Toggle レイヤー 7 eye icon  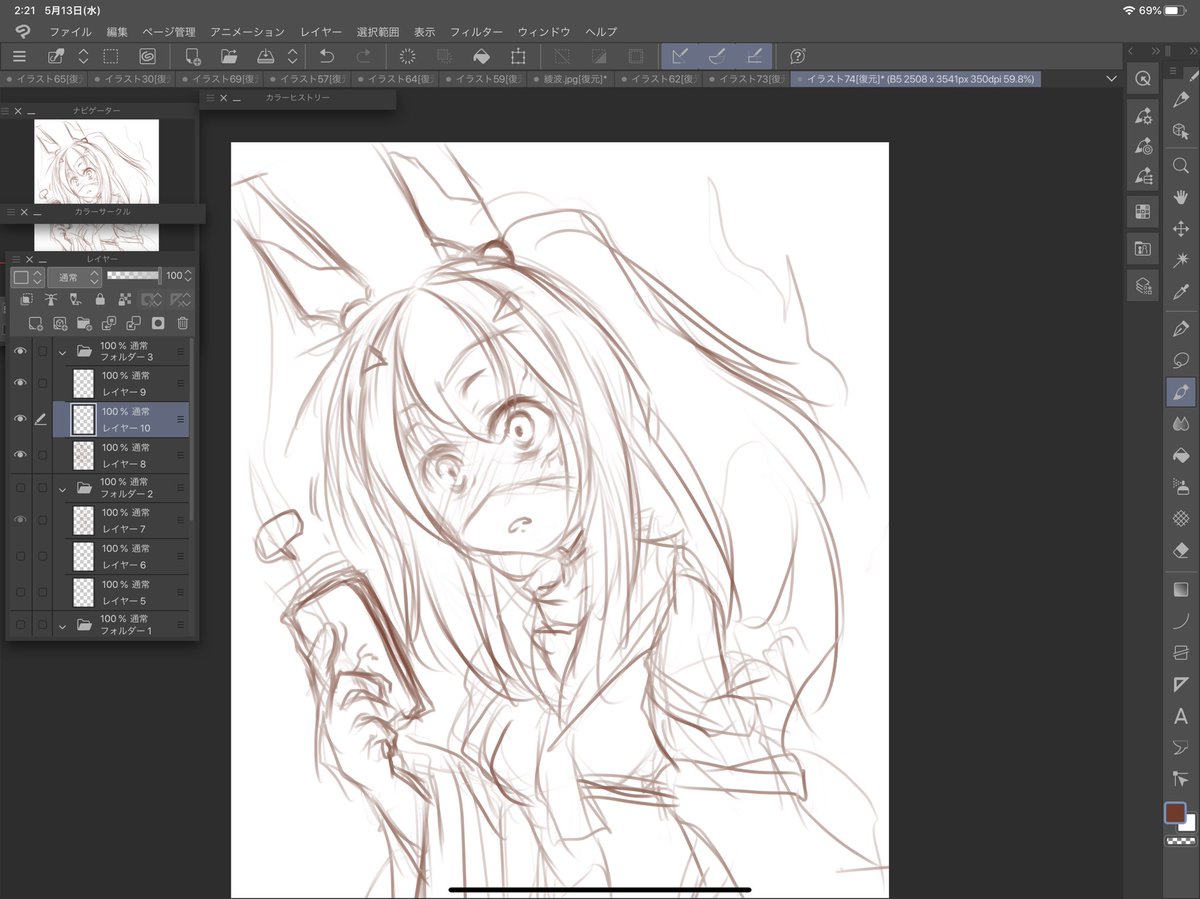(x=19, y=520)
